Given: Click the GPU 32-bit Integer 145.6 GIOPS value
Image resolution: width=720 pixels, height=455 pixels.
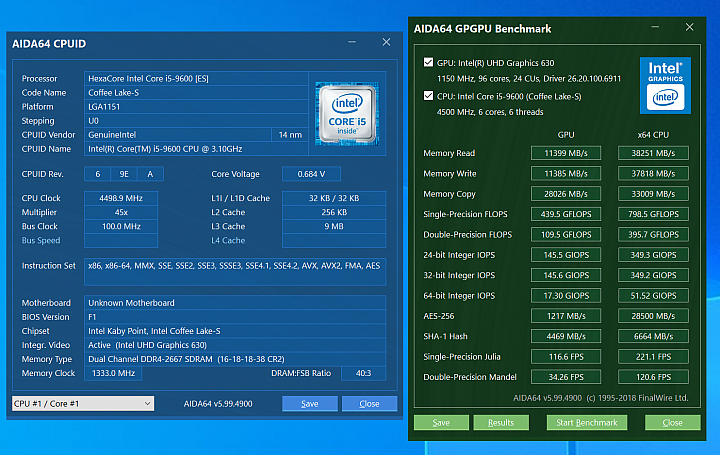Looking at the screenshot, I should (566, 275).
